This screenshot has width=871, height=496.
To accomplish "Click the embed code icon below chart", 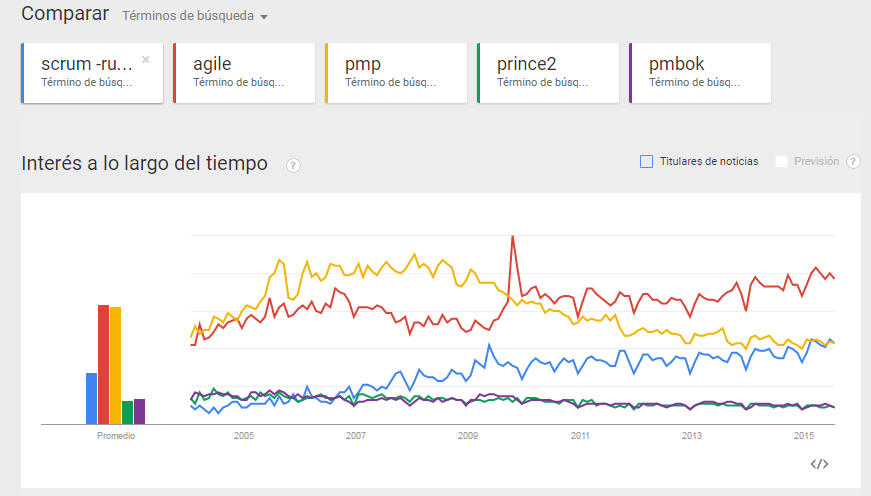I will click(x=819, y=463).
